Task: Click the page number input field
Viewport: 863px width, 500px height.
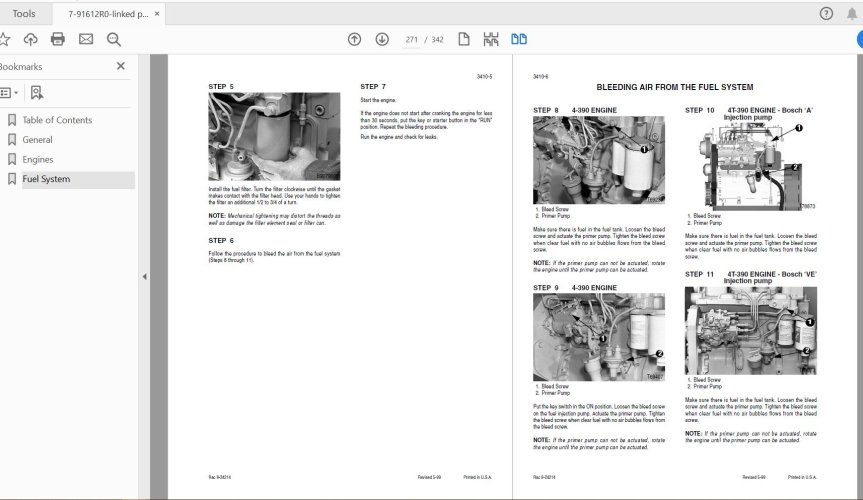Action: point(411,39)
